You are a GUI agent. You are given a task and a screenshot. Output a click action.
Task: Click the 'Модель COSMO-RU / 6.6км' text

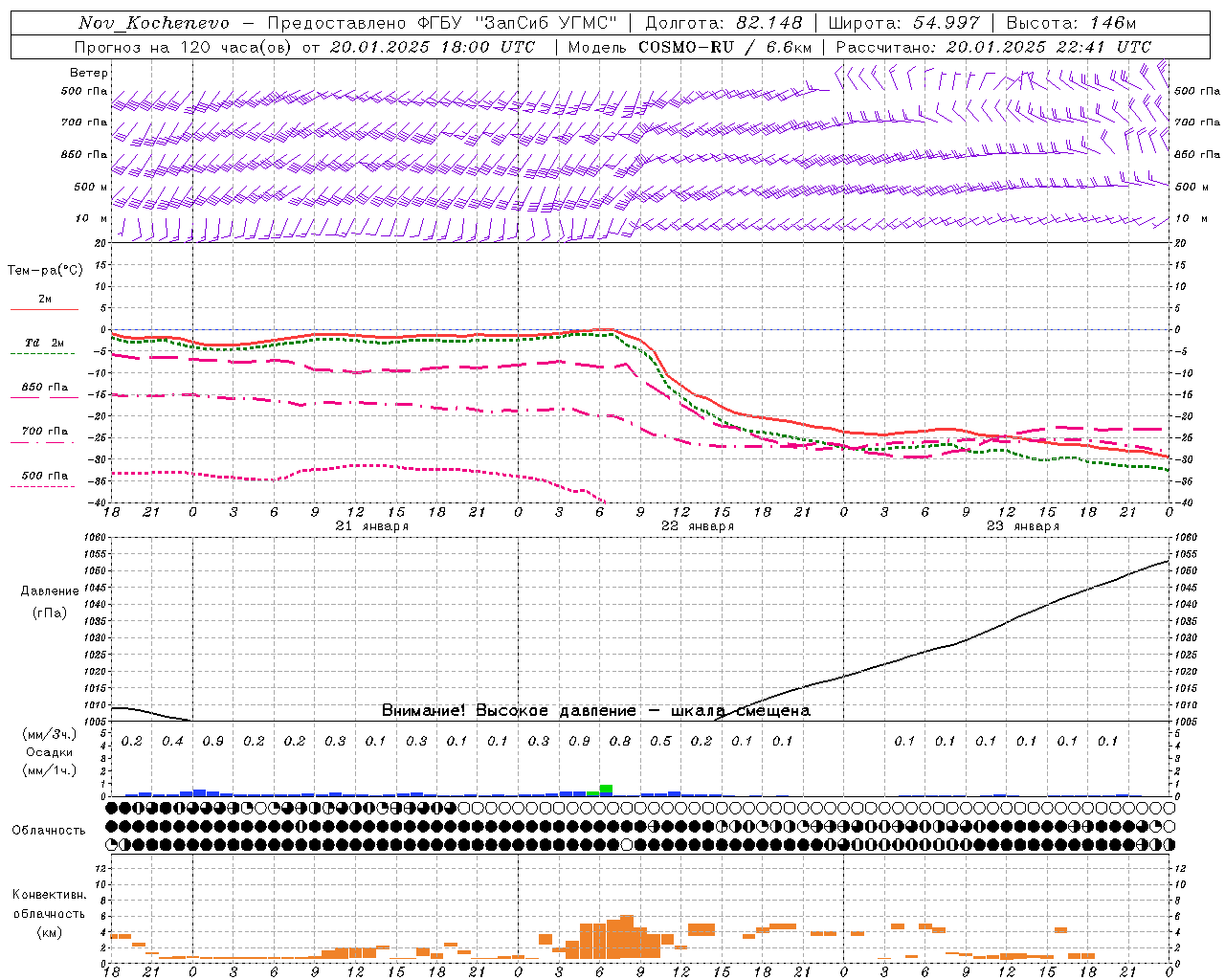pos(690,47)
